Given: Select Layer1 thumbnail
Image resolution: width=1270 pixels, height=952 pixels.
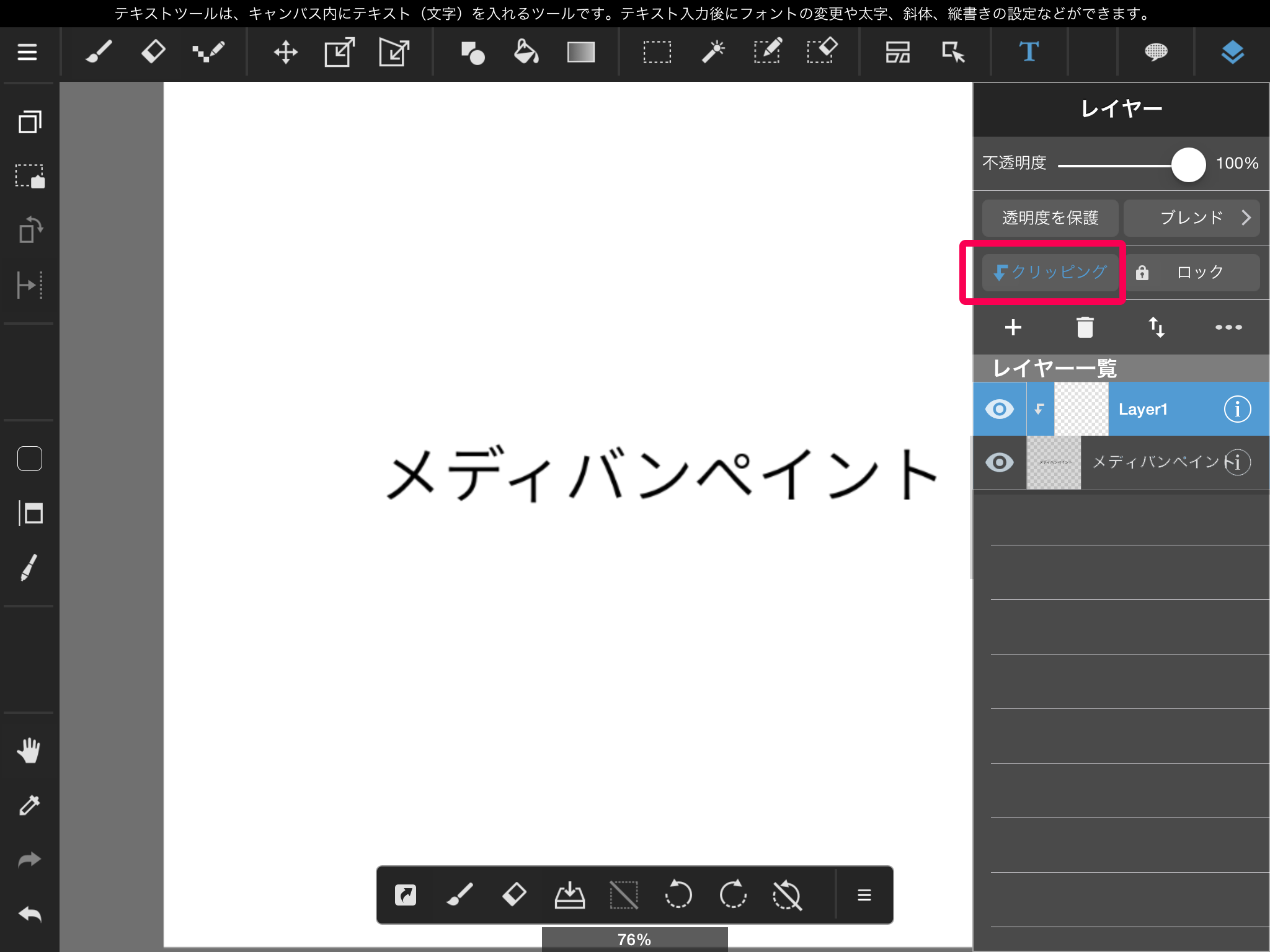Looking at the screenshot, I should click(x=1081, y=409).
